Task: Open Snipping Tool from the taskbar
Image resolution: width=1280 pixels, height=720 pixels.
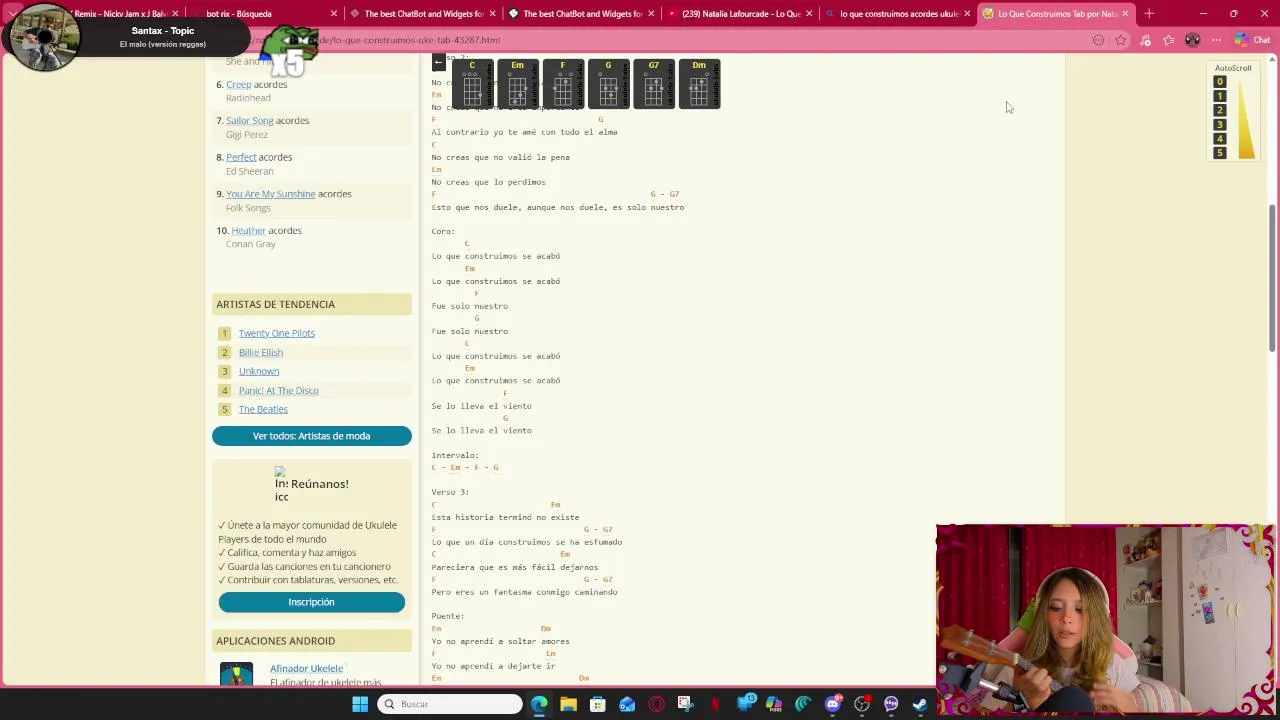Action: (685, 704)
